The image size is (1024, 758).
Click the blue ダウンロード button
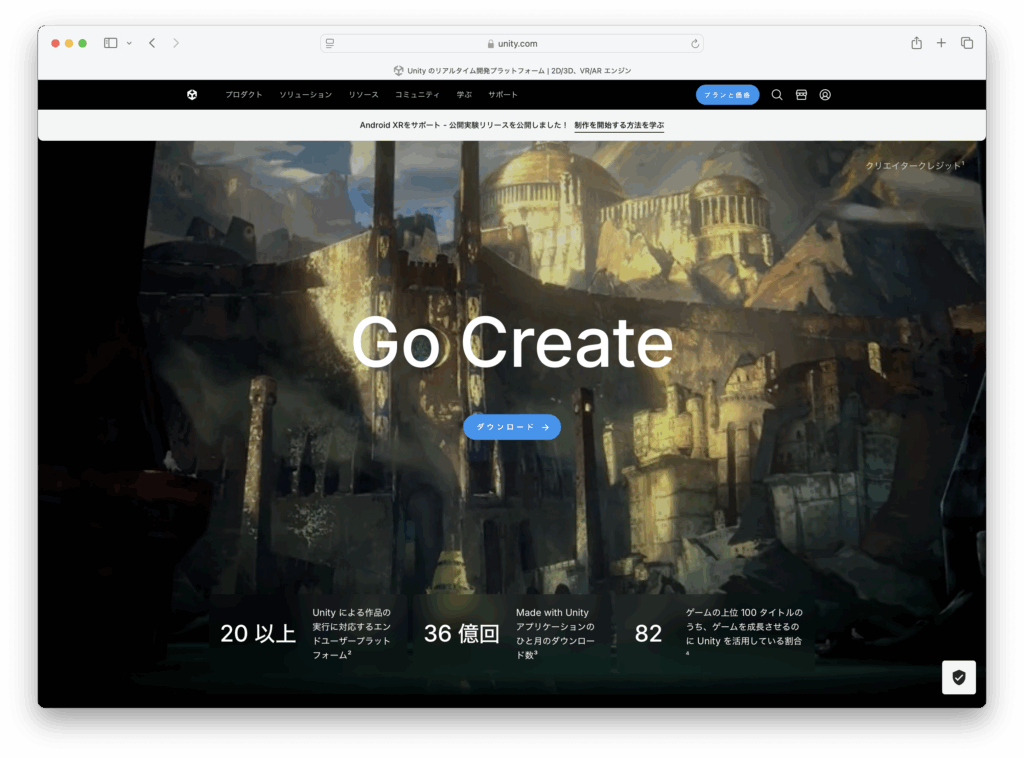click(512, 427)
